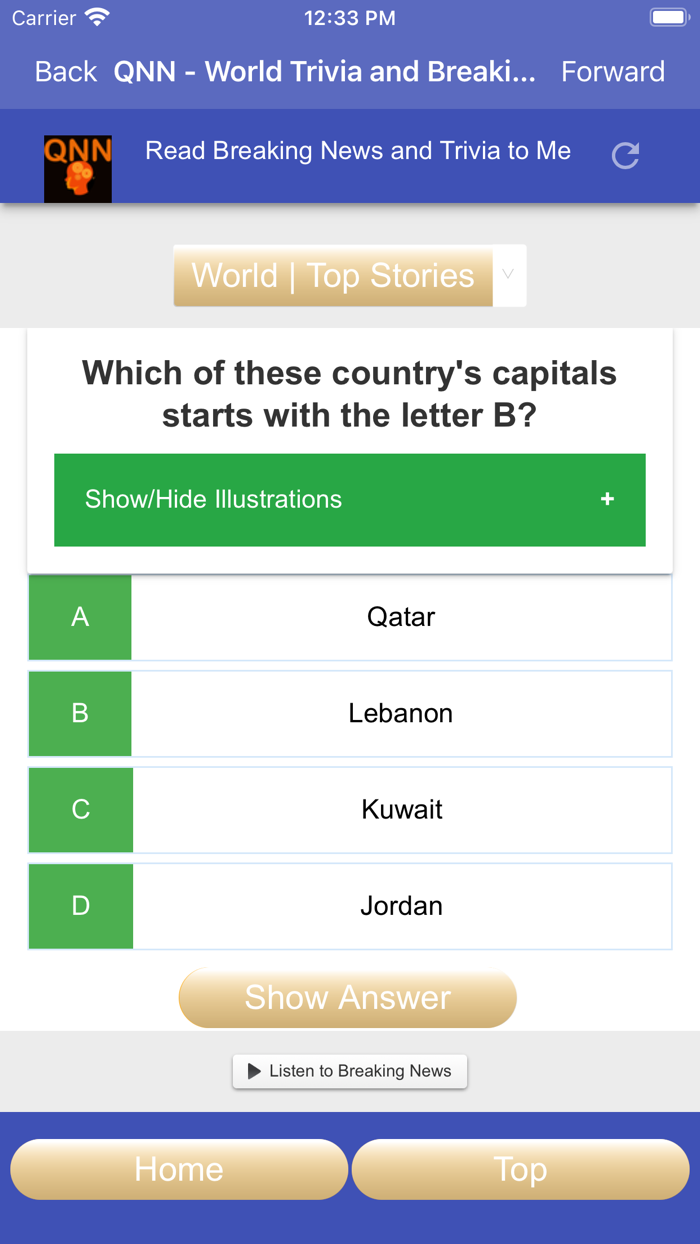Start the Listen to Breaking News player
Screen dimensions: 700x1244
[349, 1071]
